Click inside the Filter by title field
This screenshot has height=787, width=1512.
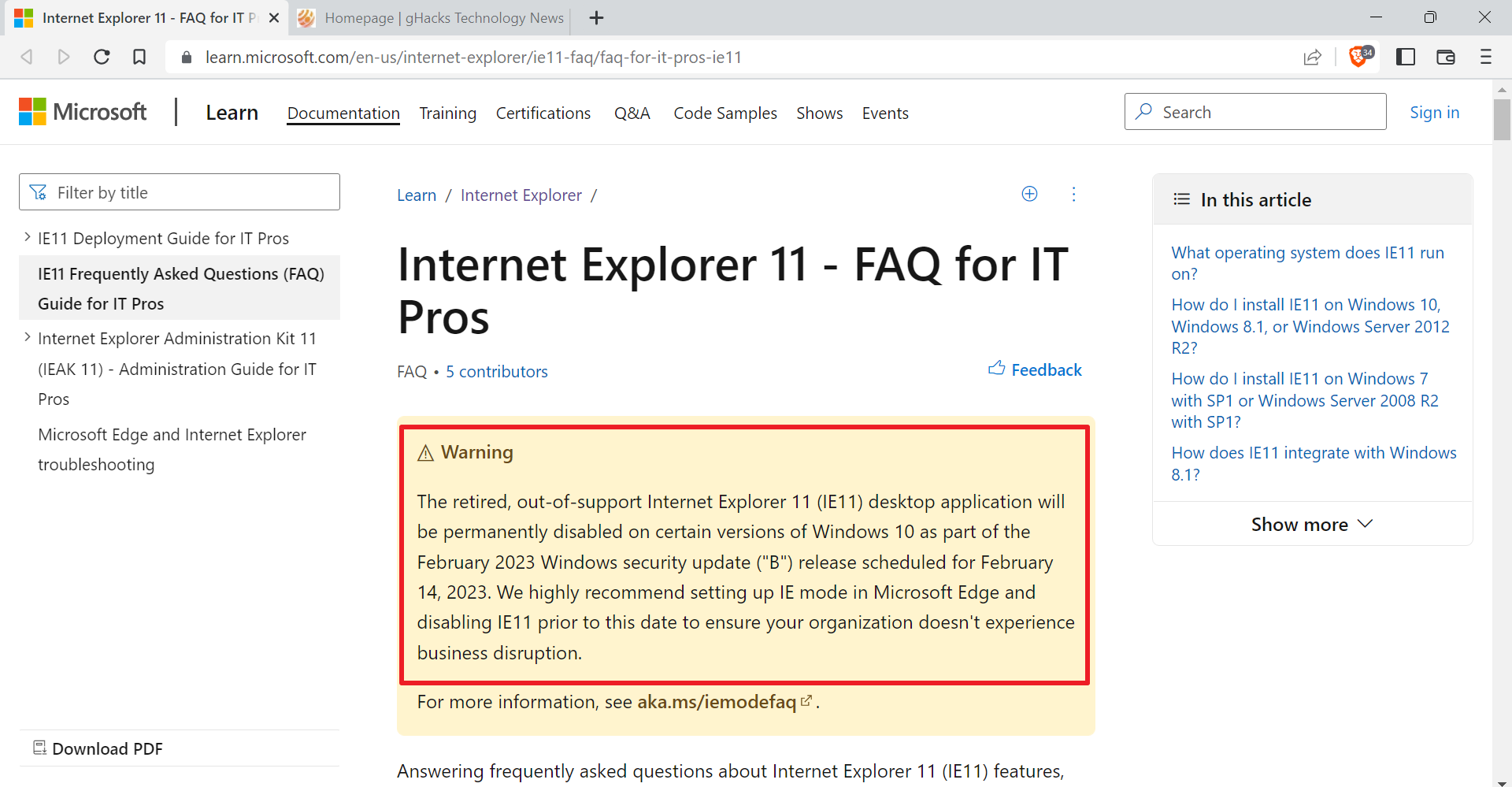coord(179,191)
